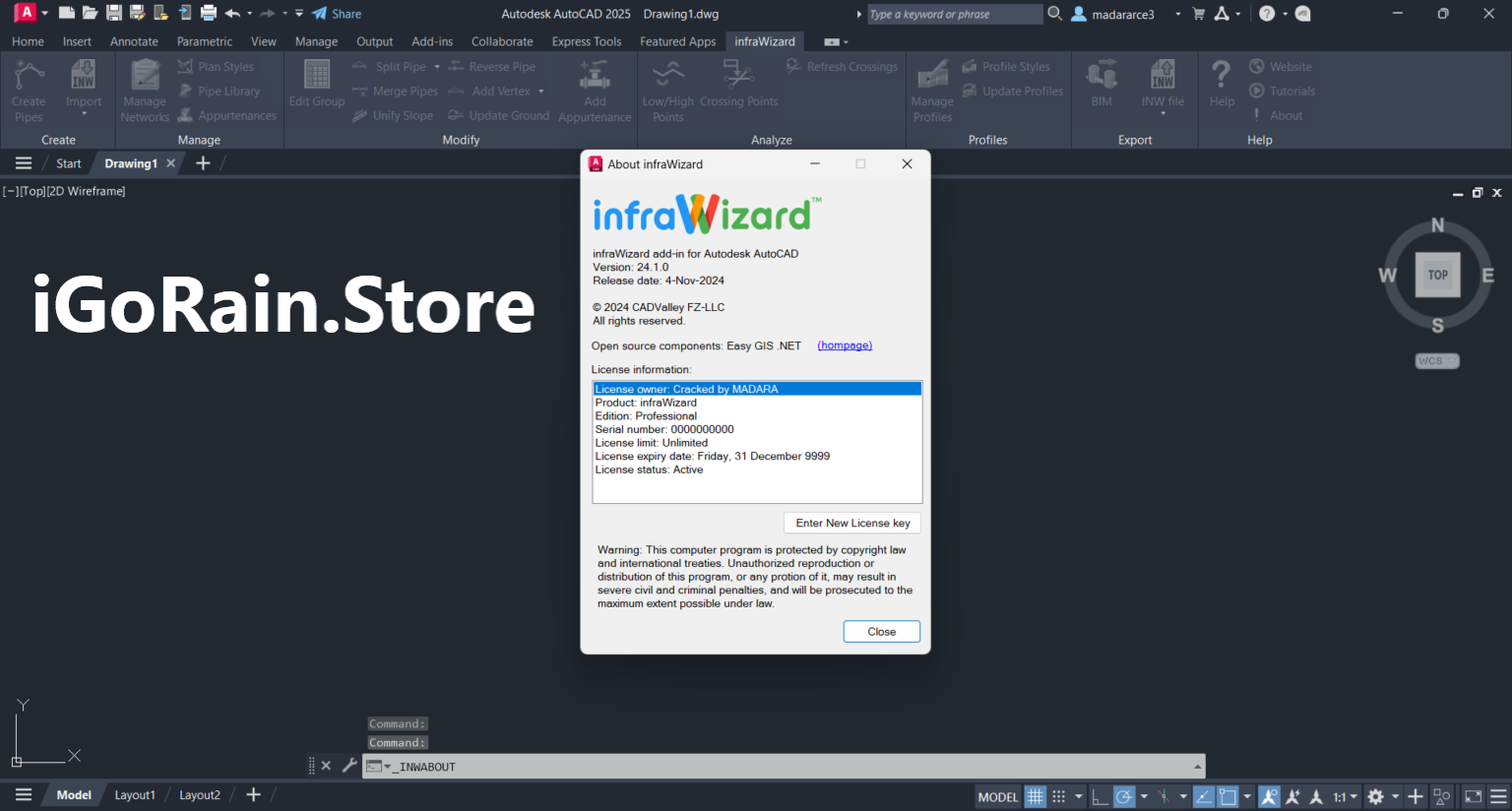Open the Manage Networks tool
Viewport: 1512px width, 811px height.
144,87
